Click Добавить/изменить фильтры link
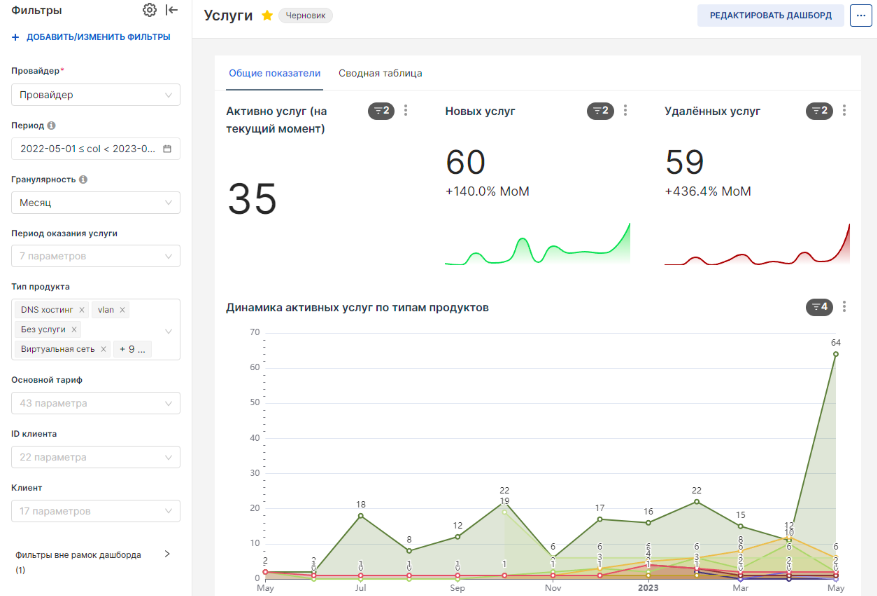Viewport: 877px width, 596px height. pos(90,37)
